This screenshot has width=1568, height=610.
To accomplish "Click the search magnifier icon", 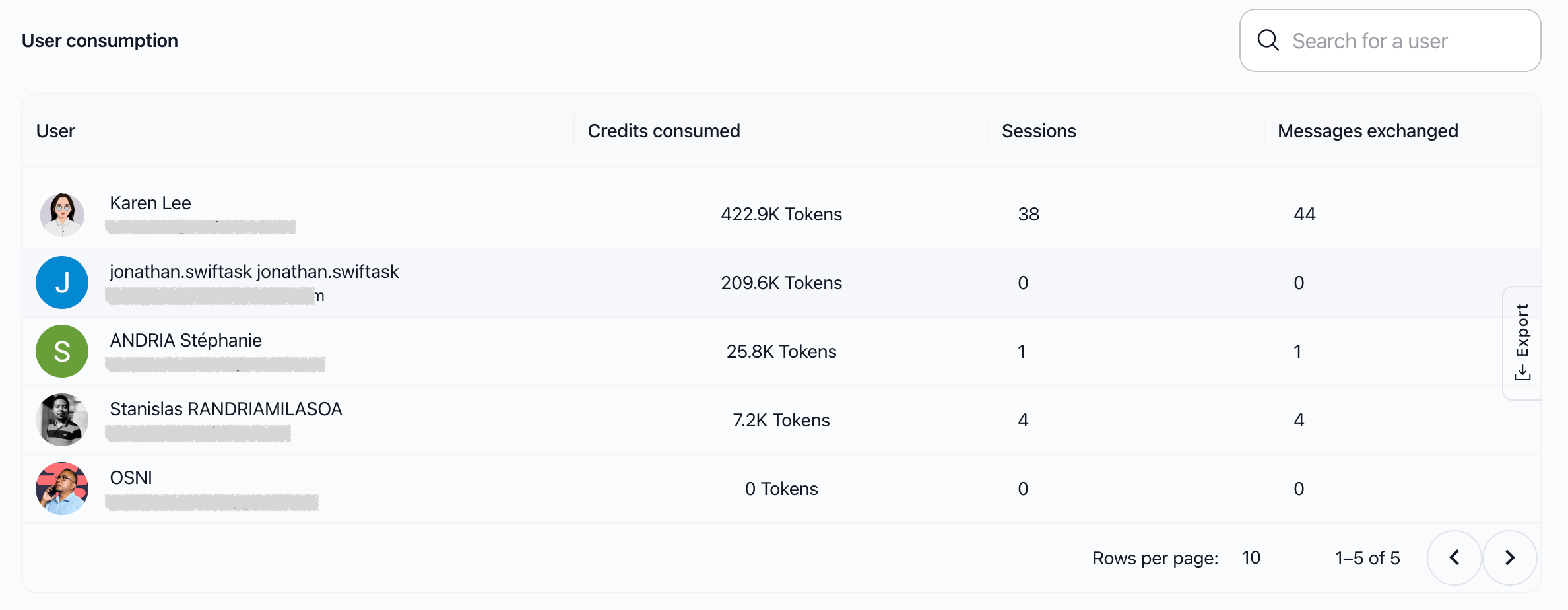I will 1268,40.
